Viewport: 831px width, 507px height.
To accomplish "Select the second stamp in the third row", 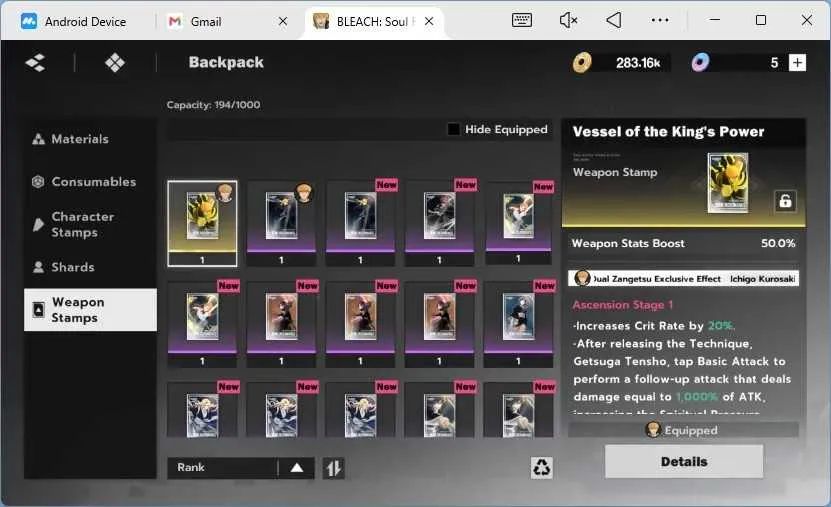I will point(281,410).
